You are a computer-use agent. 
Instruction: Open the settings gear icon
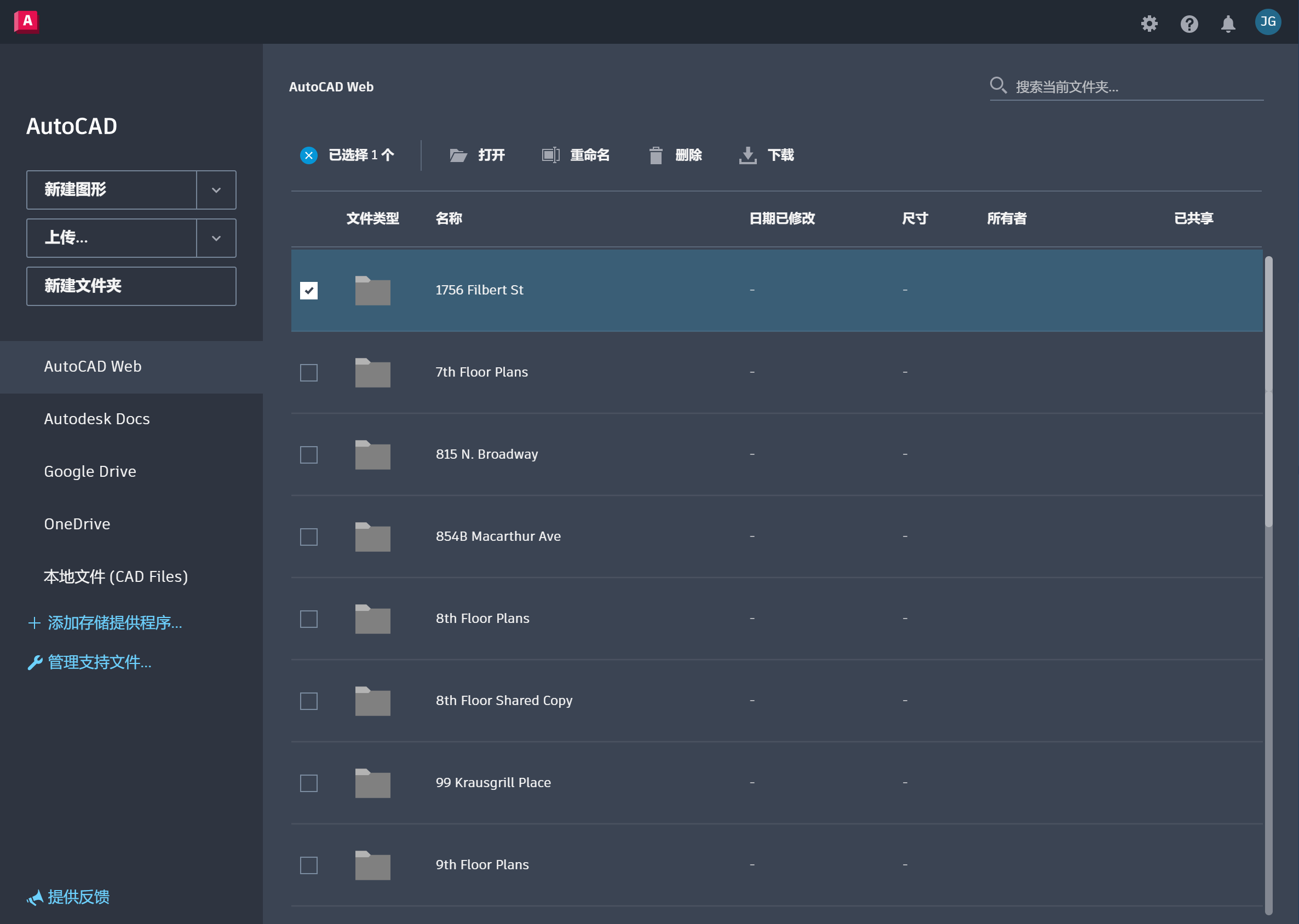click(1149, 24)
